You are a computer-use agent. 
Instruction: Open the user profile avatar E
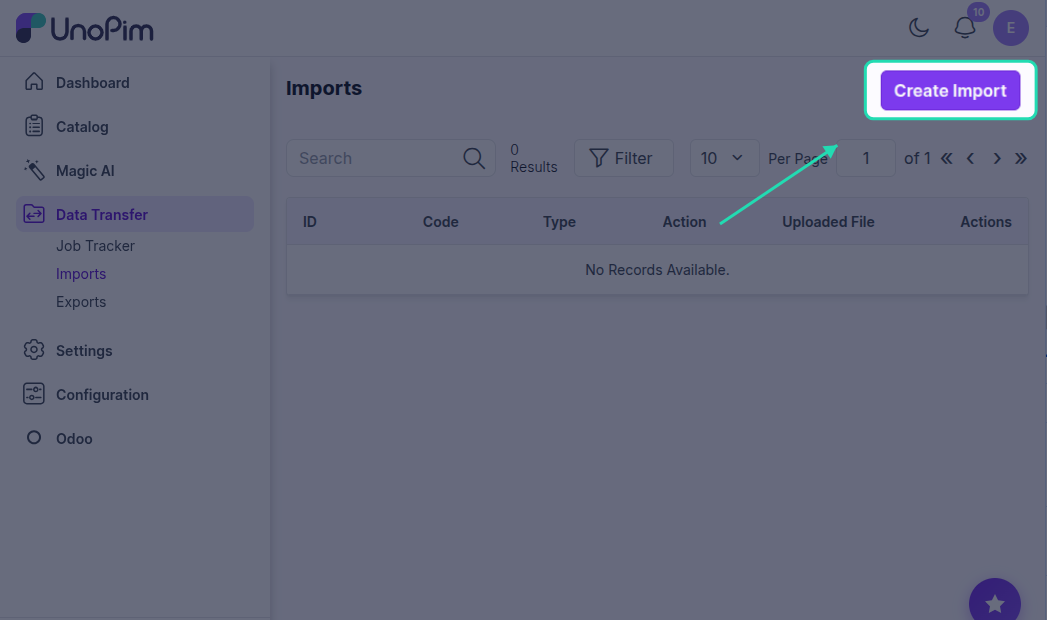[1010, 28]
